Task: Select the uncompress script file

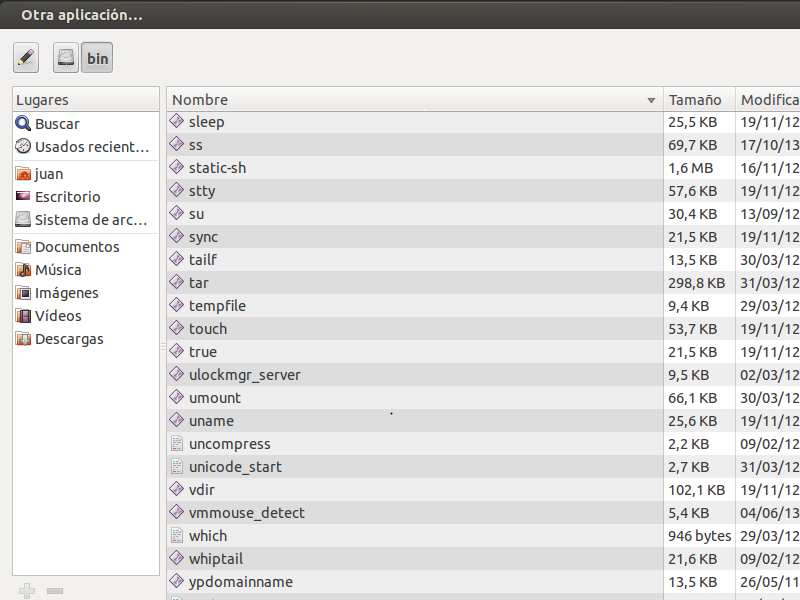Action: tap(229, 444)
